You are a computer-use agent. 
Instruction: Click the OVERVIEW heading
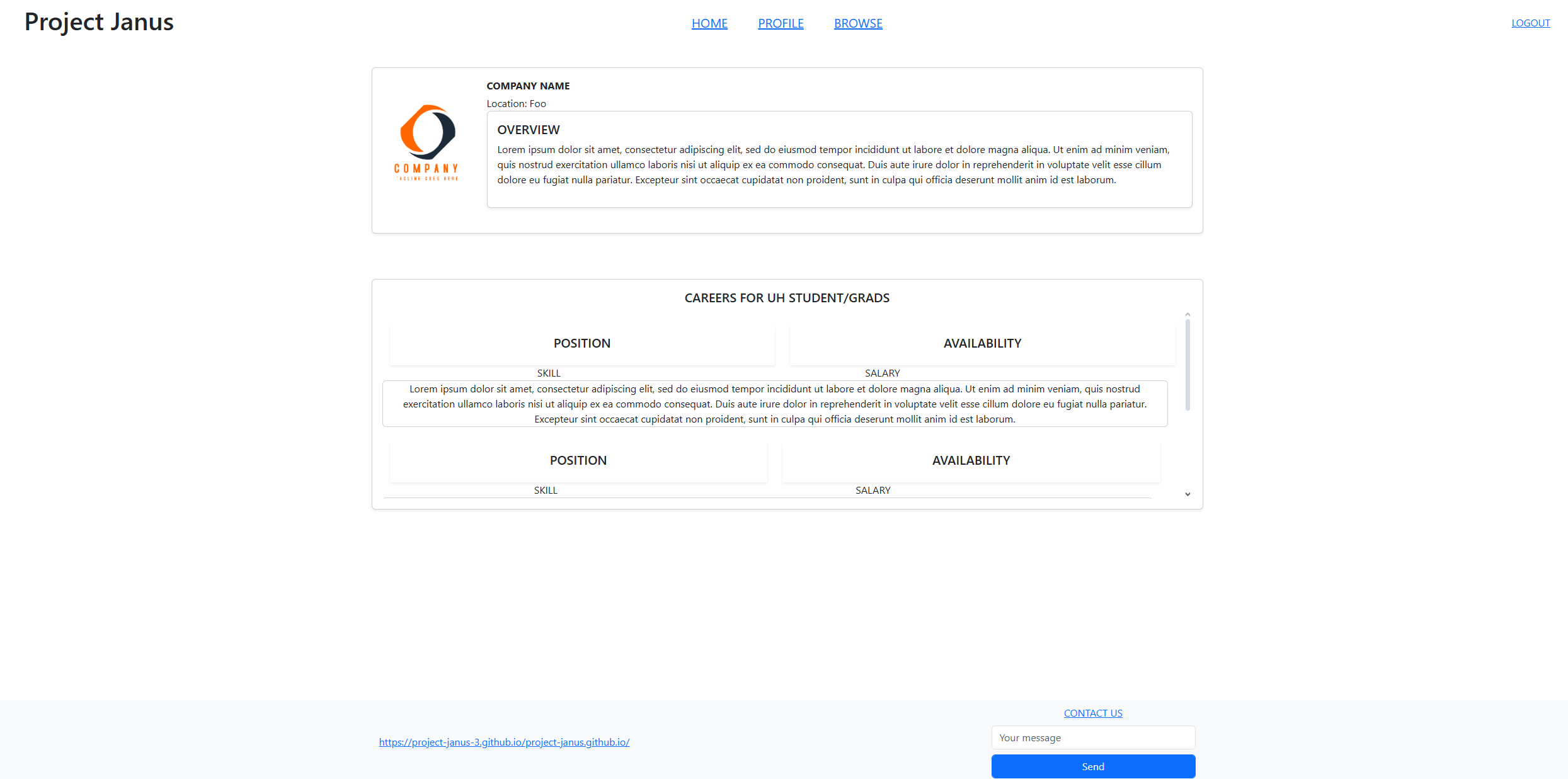point(528,130)
